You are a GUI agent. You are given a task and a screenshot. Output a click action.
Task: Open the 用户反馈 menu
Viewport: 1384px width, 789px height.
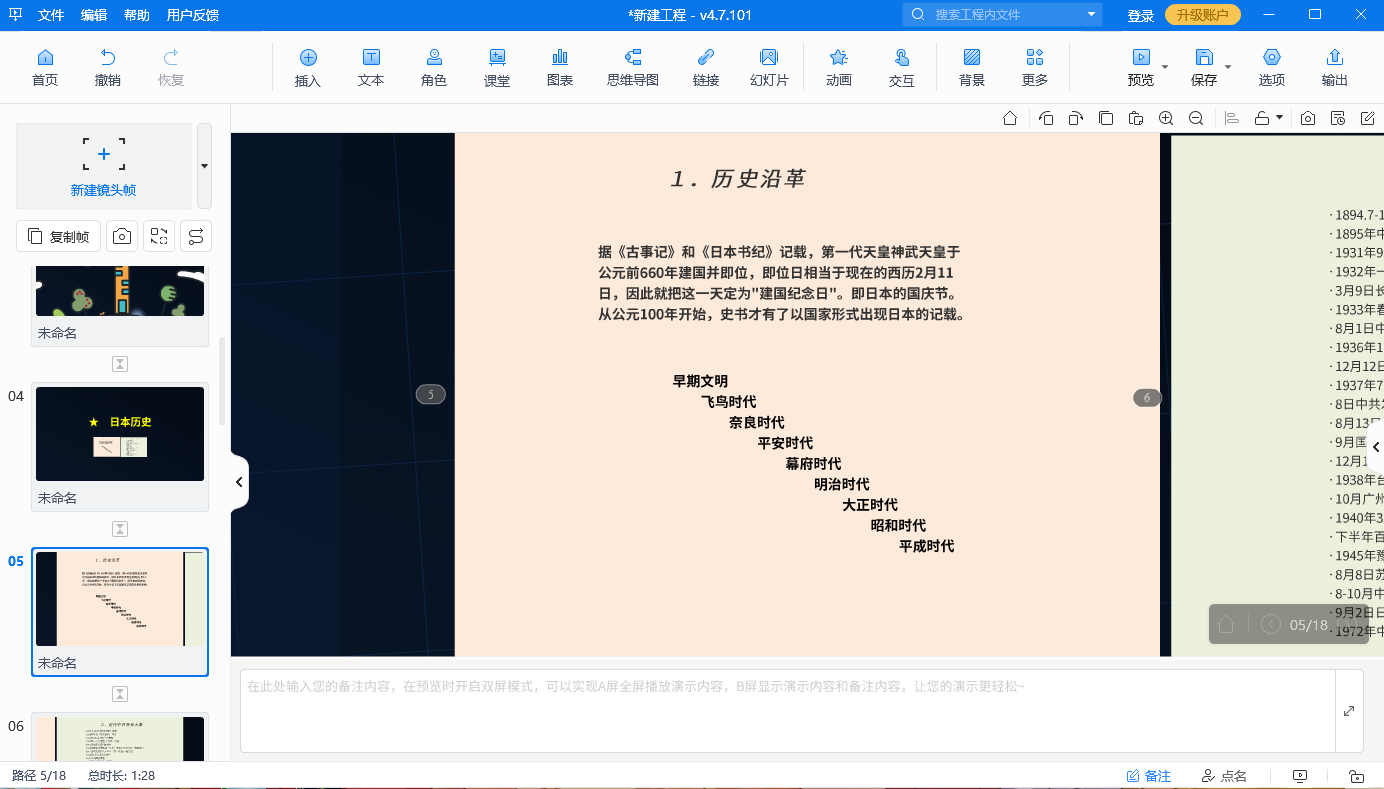point(193,15)
